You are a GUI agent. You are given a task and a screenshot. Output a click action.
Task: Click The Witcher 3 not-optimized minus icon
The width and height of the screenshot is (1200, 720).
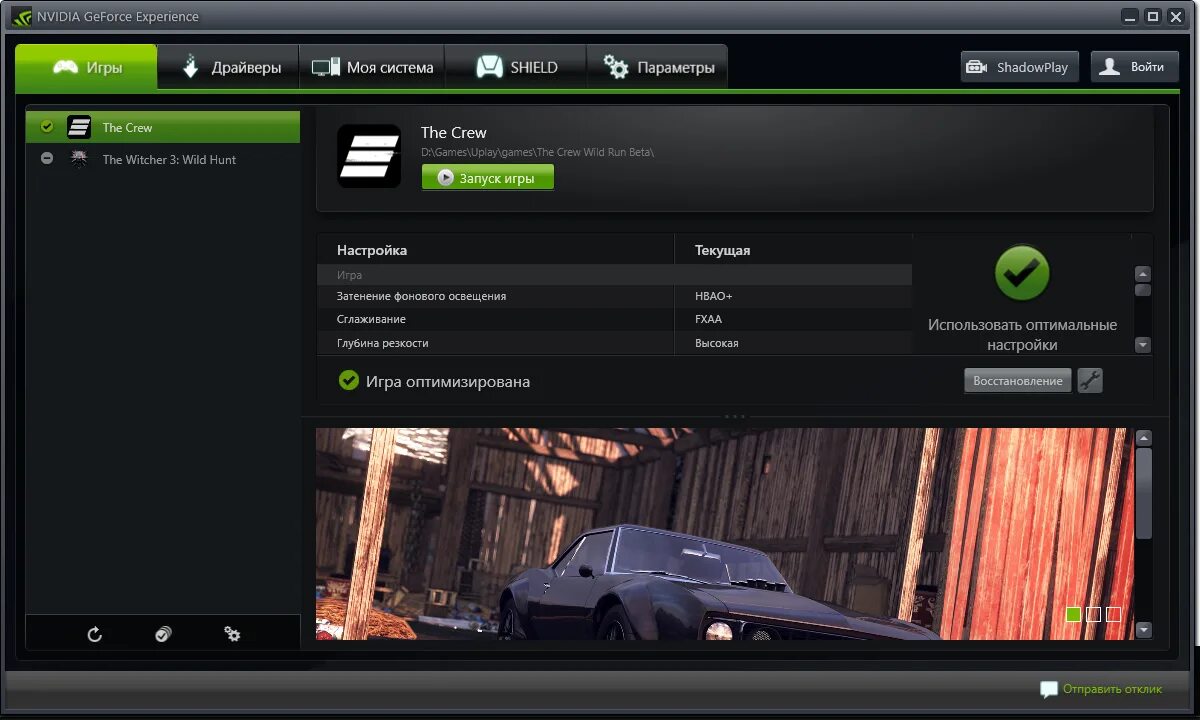[x=46, y=159]
